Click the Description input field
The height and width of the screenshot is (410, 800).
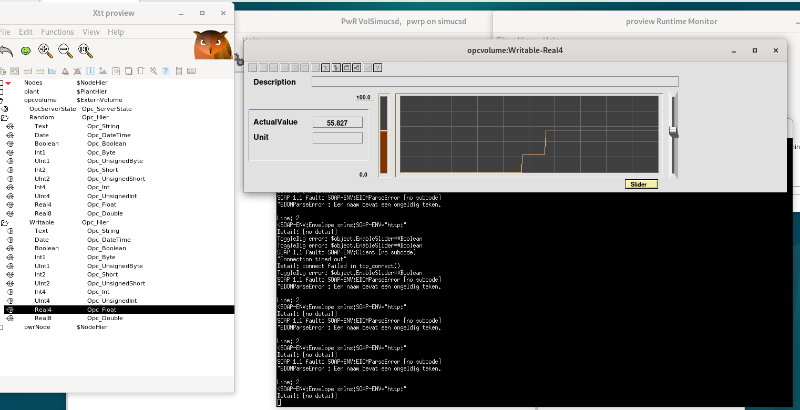pyautogui.click(x=495, y=82)
